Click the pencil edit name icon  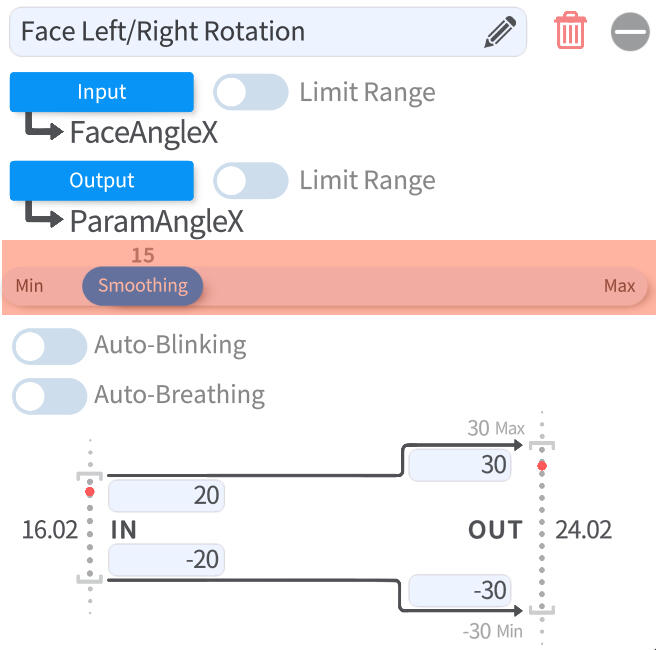click(500, 32)
